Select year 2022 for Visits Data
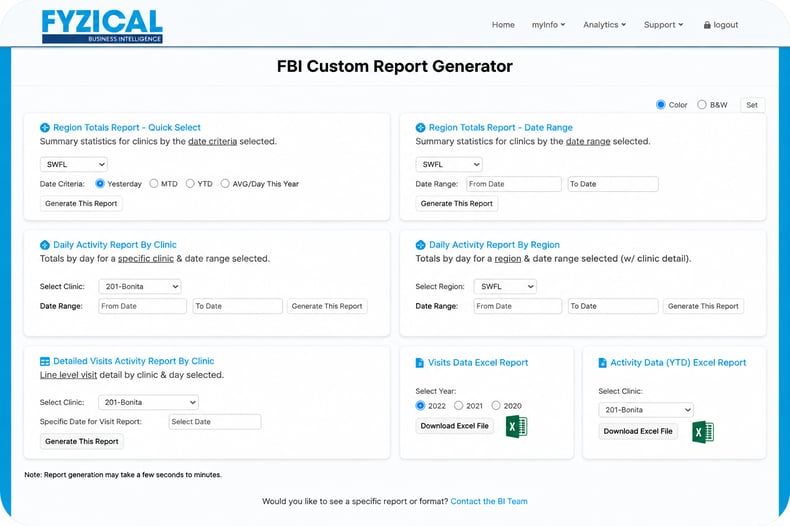 [x=420, y=405]
